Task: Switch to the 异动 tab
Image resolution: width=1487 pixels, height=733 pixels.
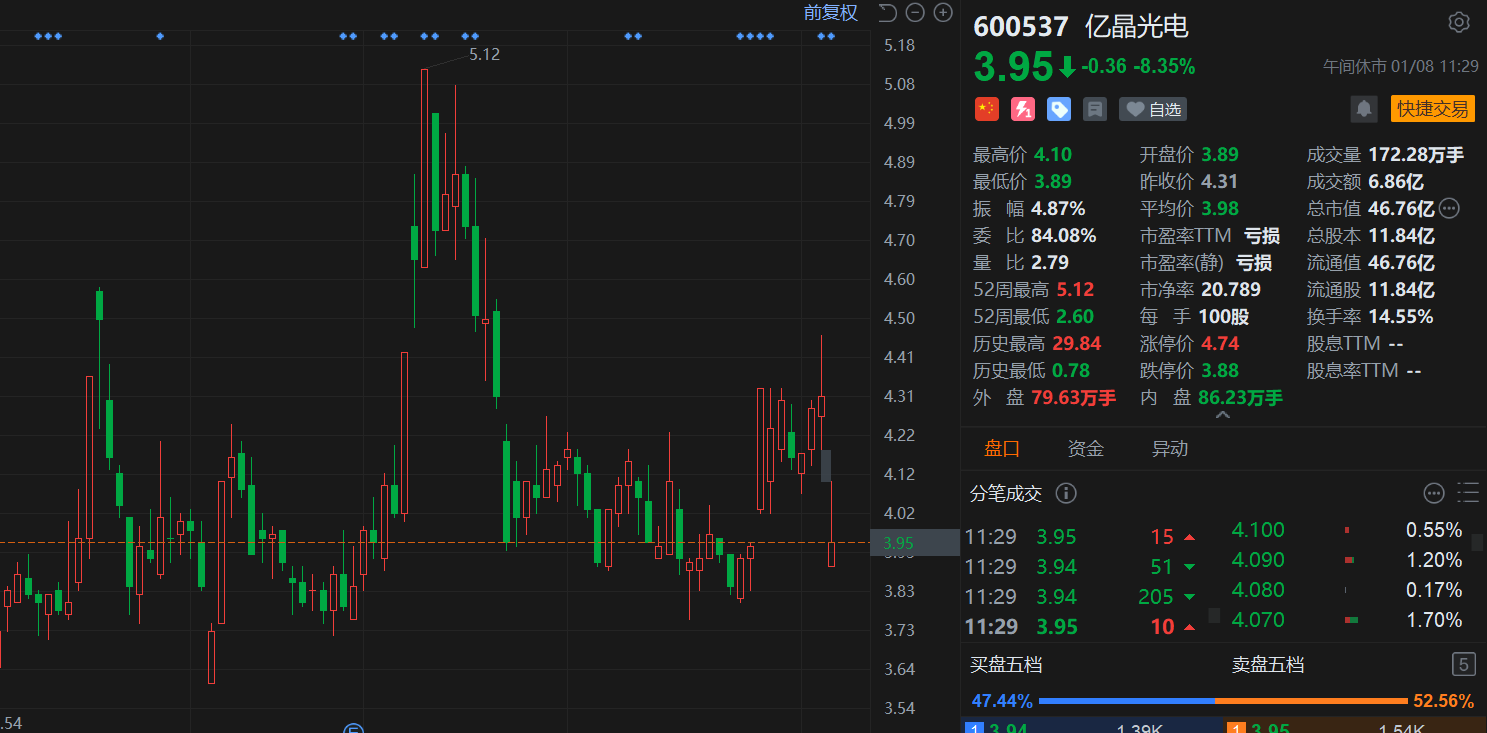Action: (1170, 449)
